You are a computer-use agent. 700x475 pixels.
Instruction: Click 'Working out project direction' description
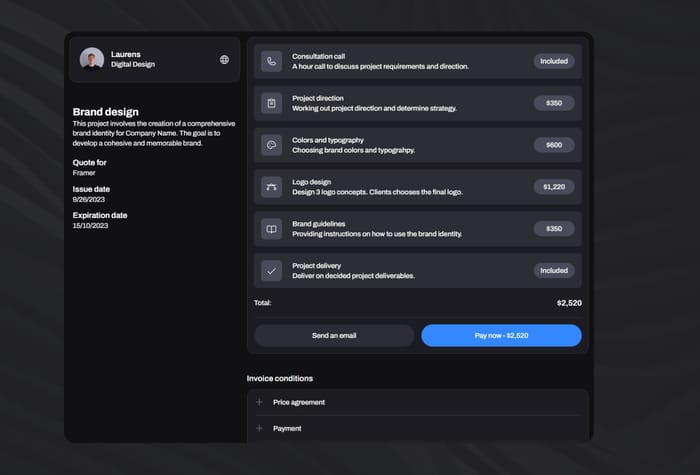coord(375,108)
